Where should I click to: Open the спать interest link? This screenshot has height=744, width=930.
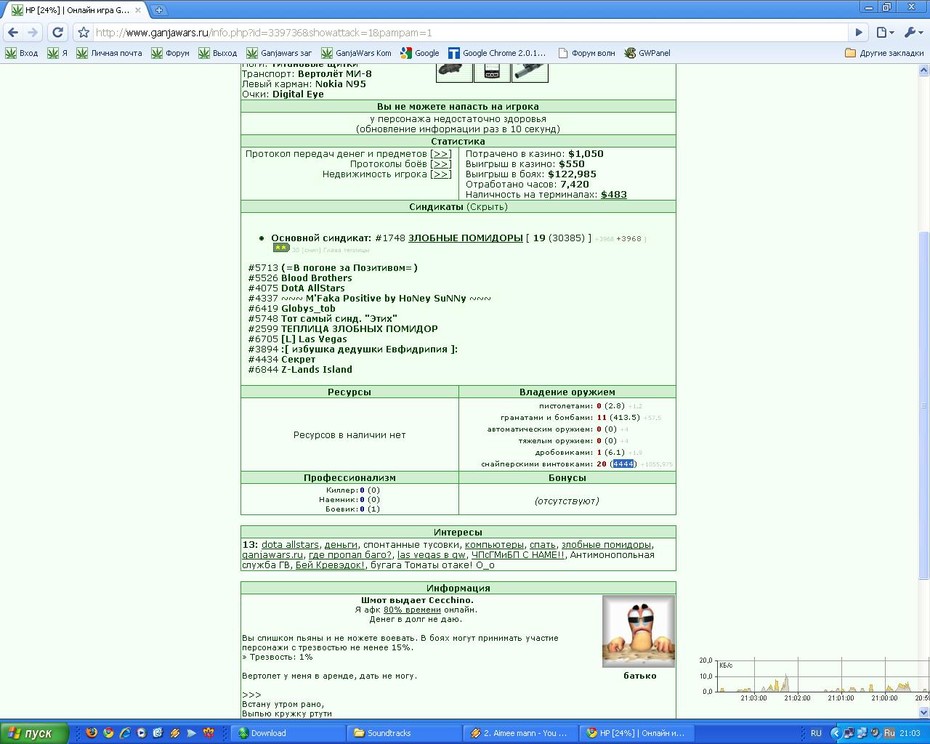542,545
